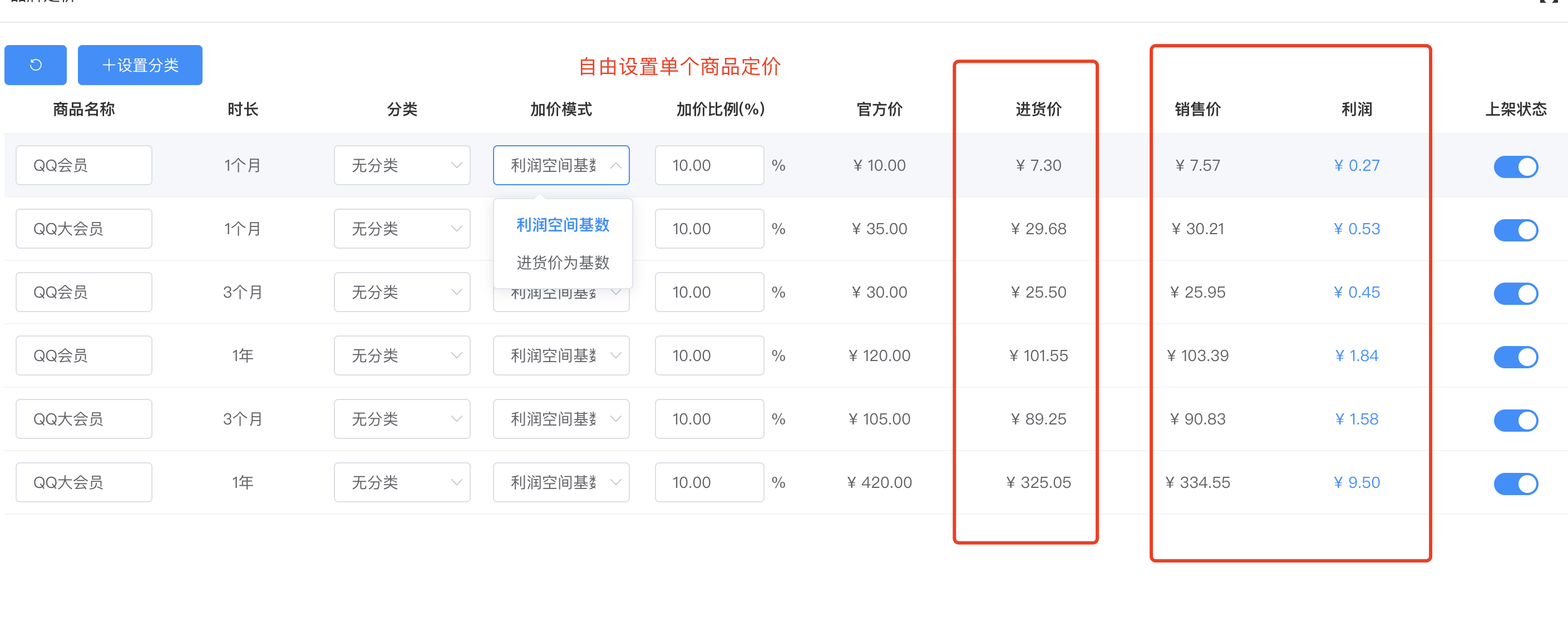The image size is (1568, 642).
Task: Open 加价模式 dropdown for QQ大会员 3个月
Action: click(561, 418)
